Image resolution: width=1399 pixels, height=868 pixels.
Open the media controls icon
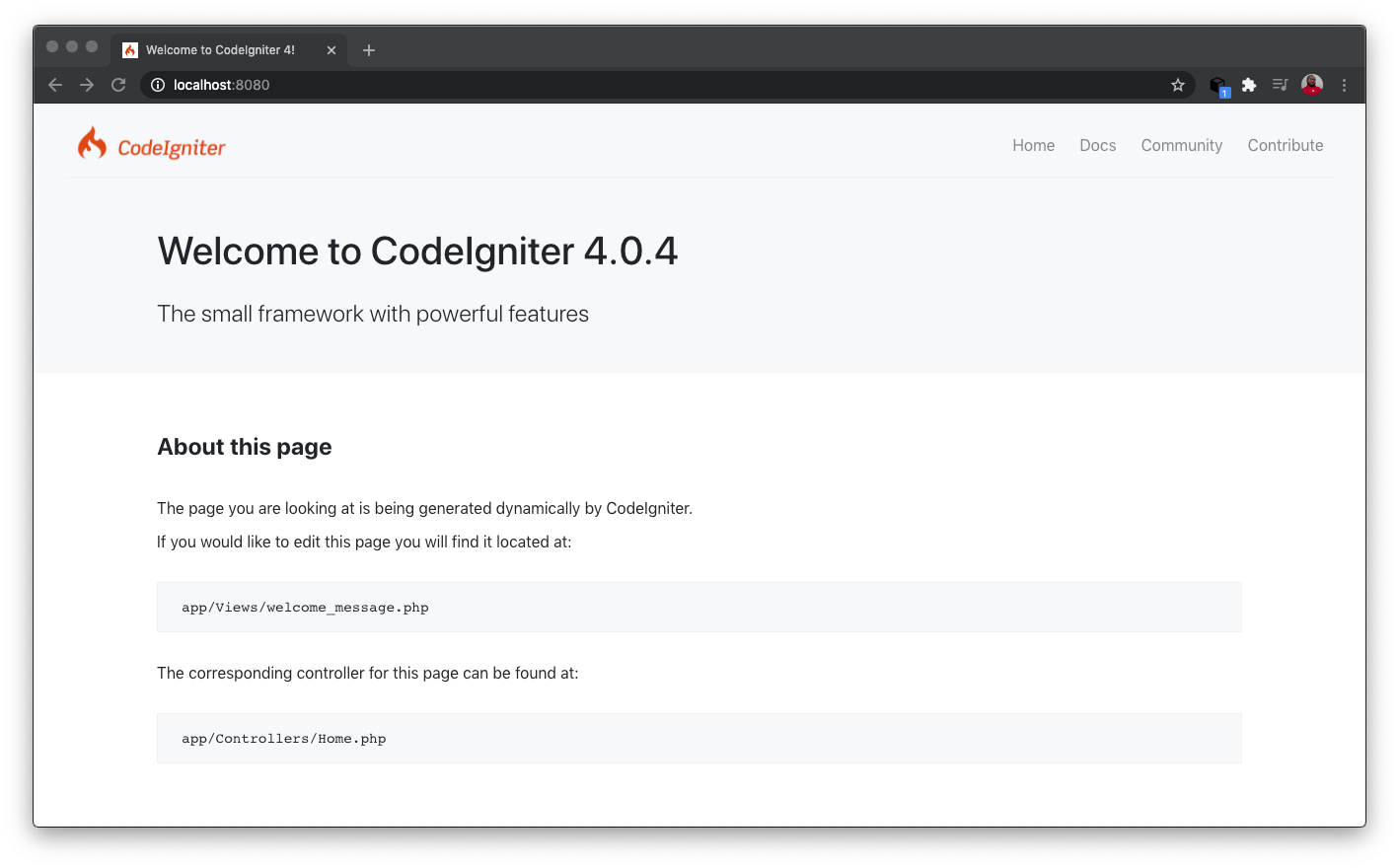pos(1280,85)
